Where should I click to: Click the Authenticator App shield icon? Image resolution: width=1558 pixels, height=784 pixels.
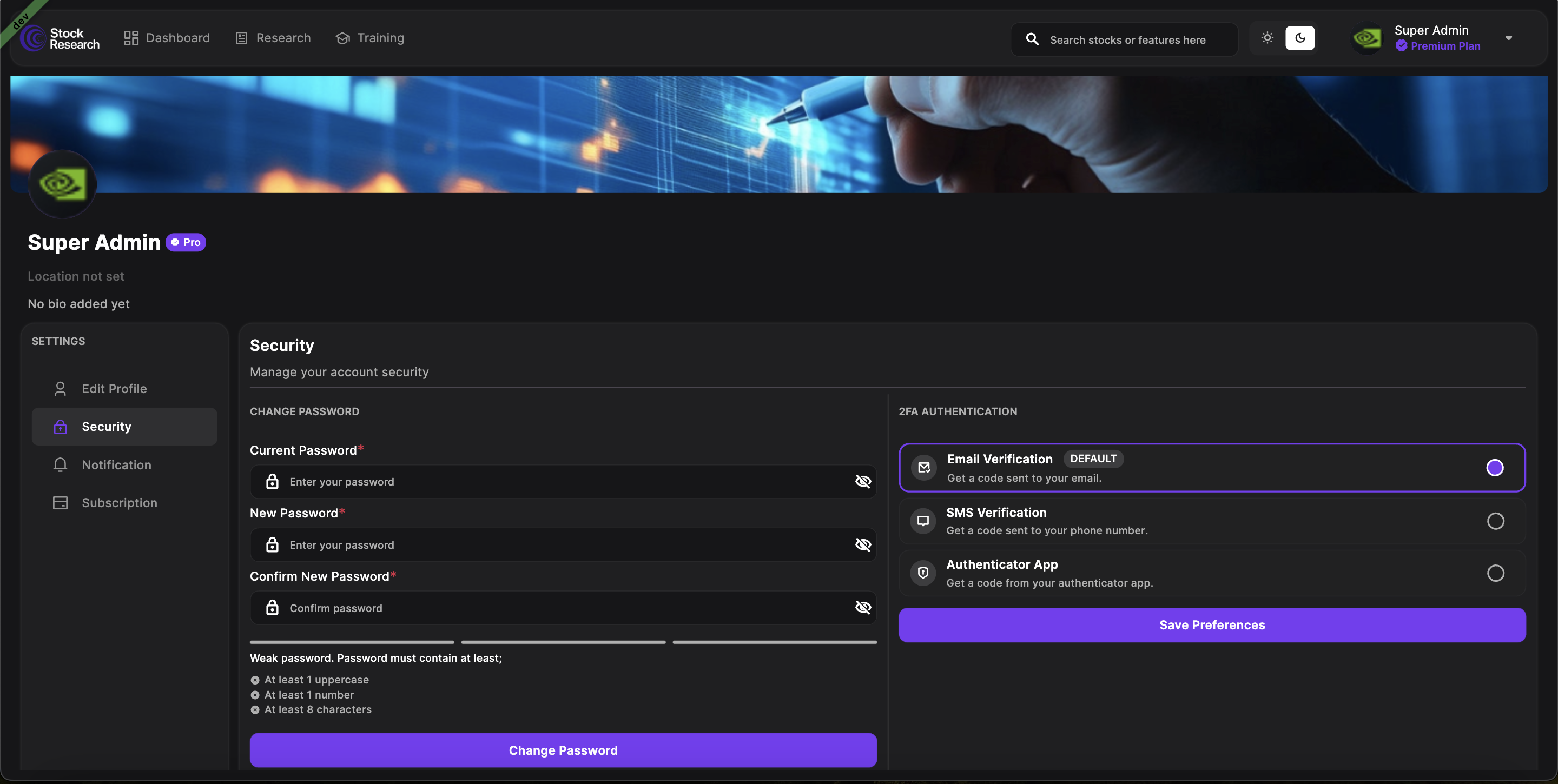[x=923, y=573]
